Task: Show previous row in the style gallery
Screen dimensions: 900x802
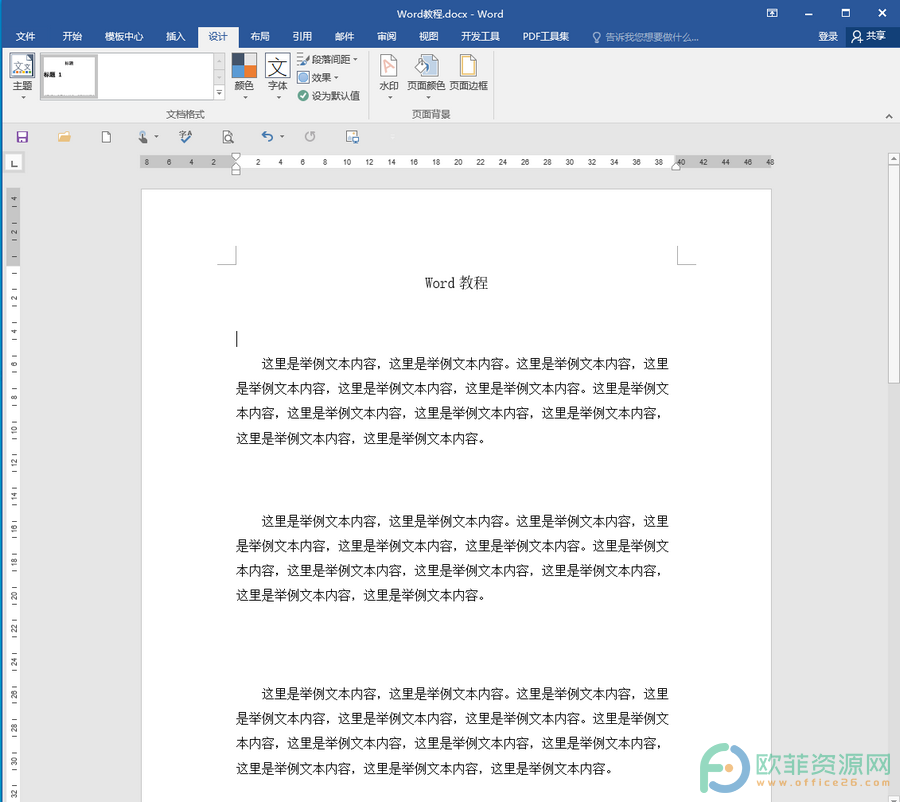Action: pyautogui.click(x=219, y=61)
